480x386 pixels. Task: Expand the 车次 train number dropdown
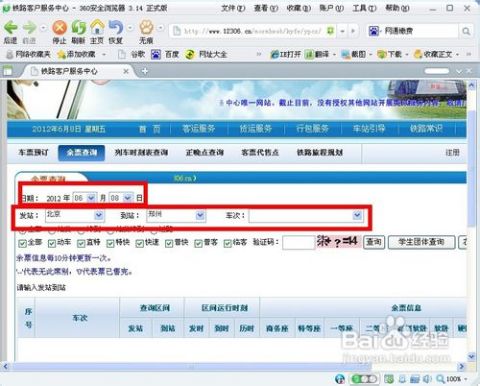[x=357, y=215]
